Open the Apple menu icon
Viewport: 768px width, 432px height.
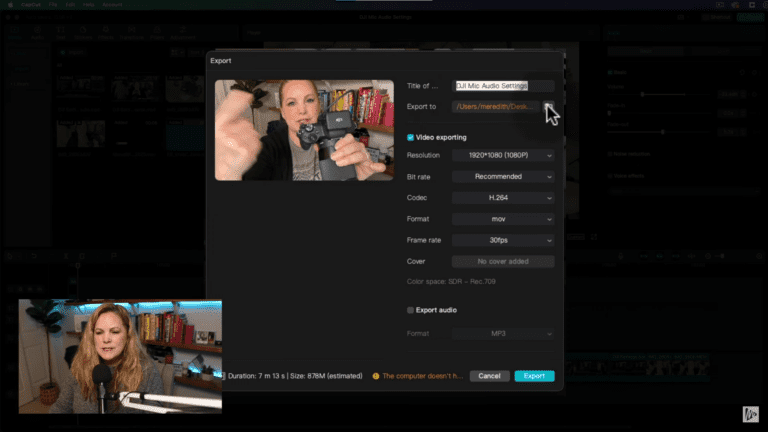tap(10, 4)
